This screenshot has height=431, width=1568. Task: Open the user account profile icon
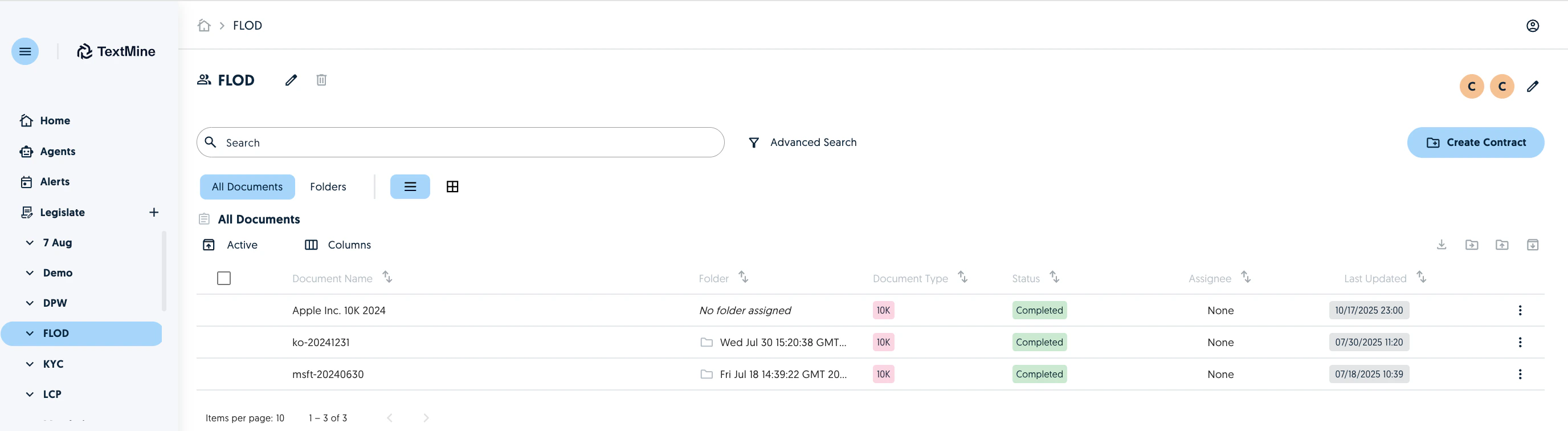[x=1533, y=26]
